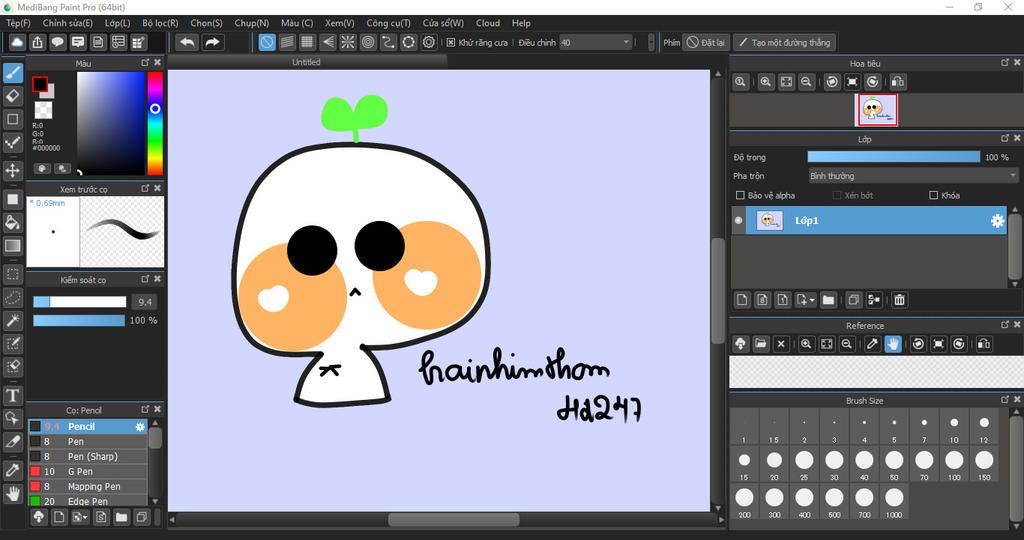Viewport: 1024px width, 540px height.
Task: Open the Lớp(L) menu
Action: point(118,23)
